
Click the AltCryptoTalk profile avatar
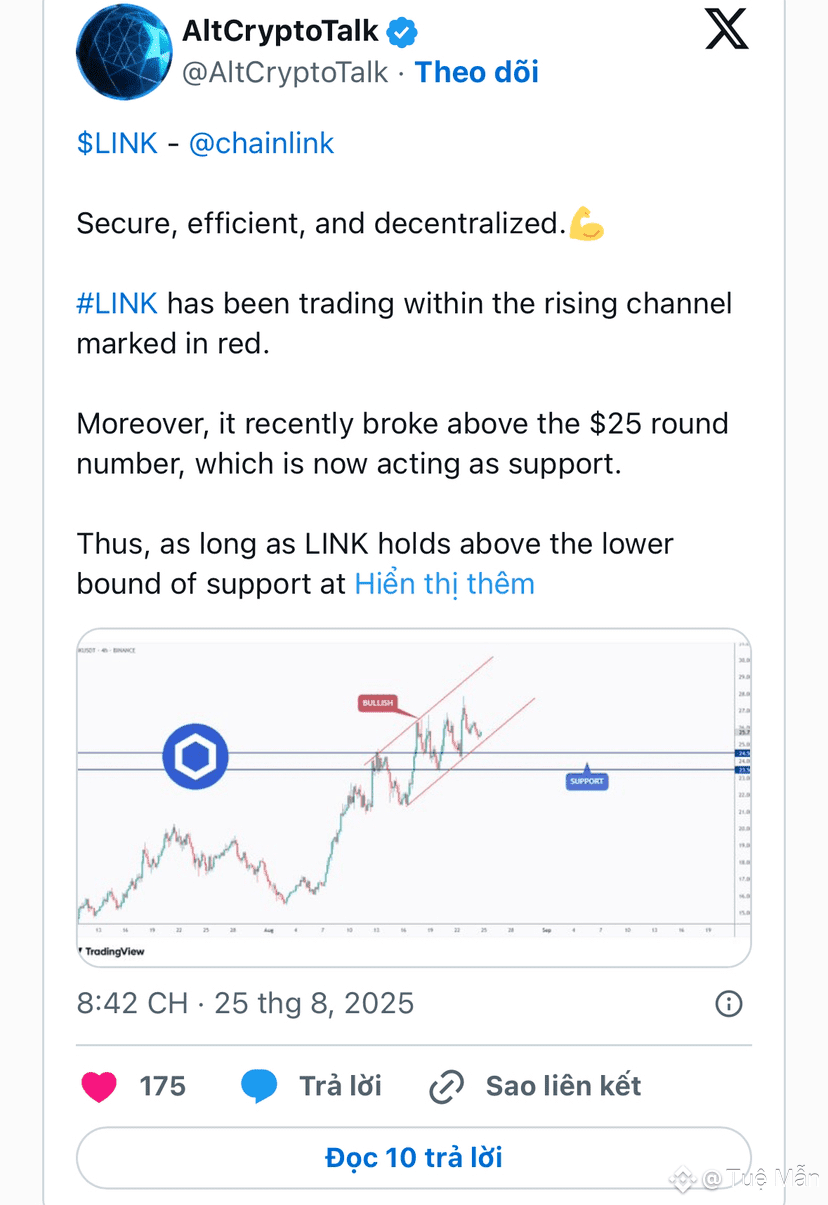click(124, 51)
